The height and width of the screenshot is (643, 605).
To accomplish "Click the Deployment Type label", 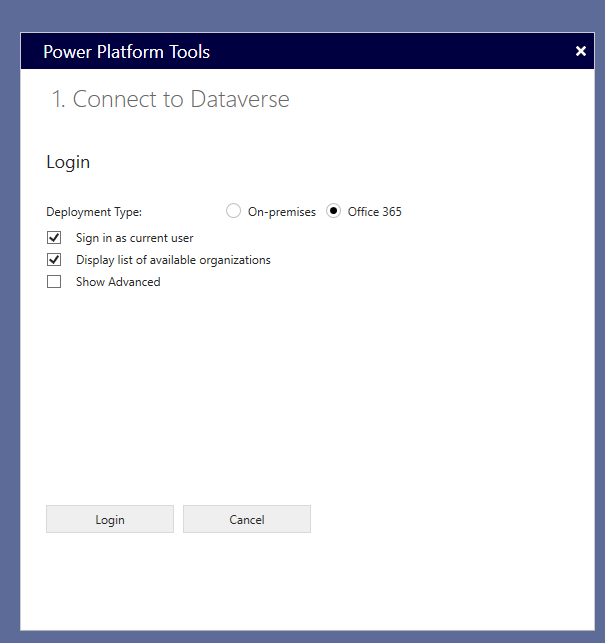I will click(x=94, y=212).
